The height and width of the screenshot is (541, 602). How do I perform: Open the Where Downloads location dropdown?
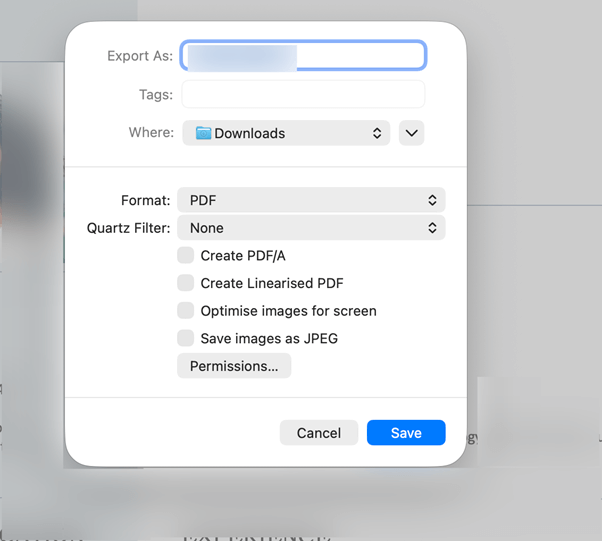pos(286,133)
